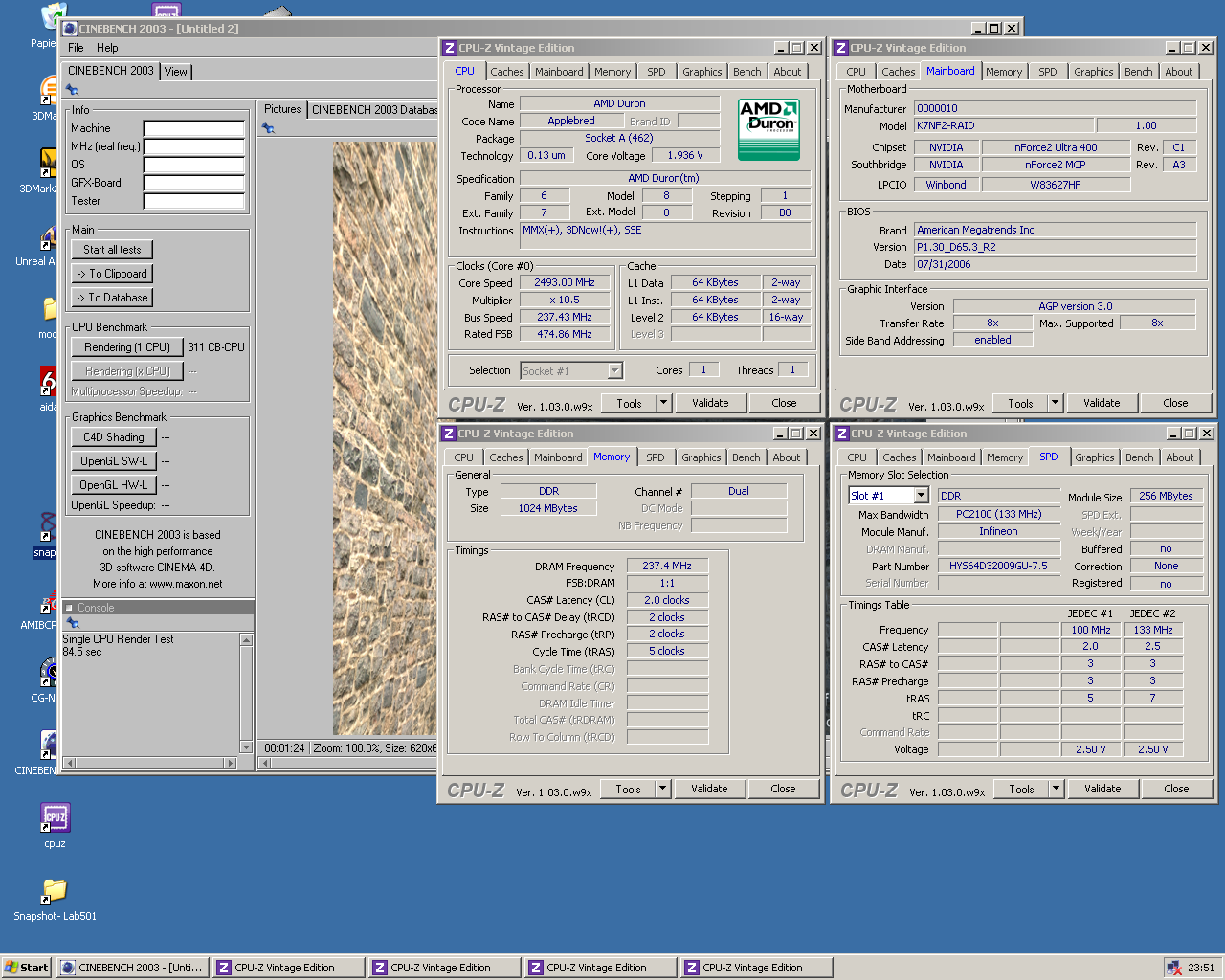Screen dimensions: 1225x980
Task: Expand the Slot #1 memory slot dropdown
Action: pyautogui.click(x=921, y=495)
